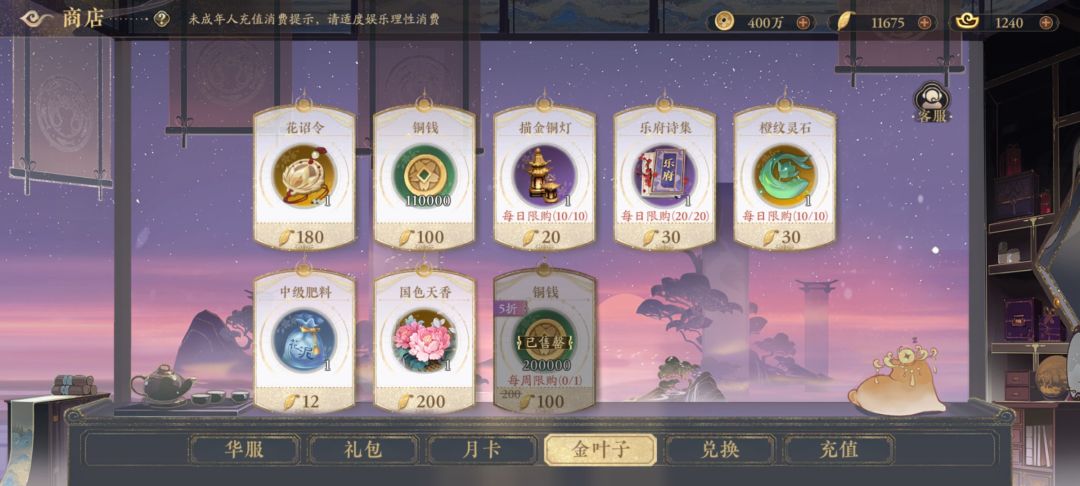Switch to the 礼包 tab
This screenshot has width=1080, height=486.
click(363, 450)
